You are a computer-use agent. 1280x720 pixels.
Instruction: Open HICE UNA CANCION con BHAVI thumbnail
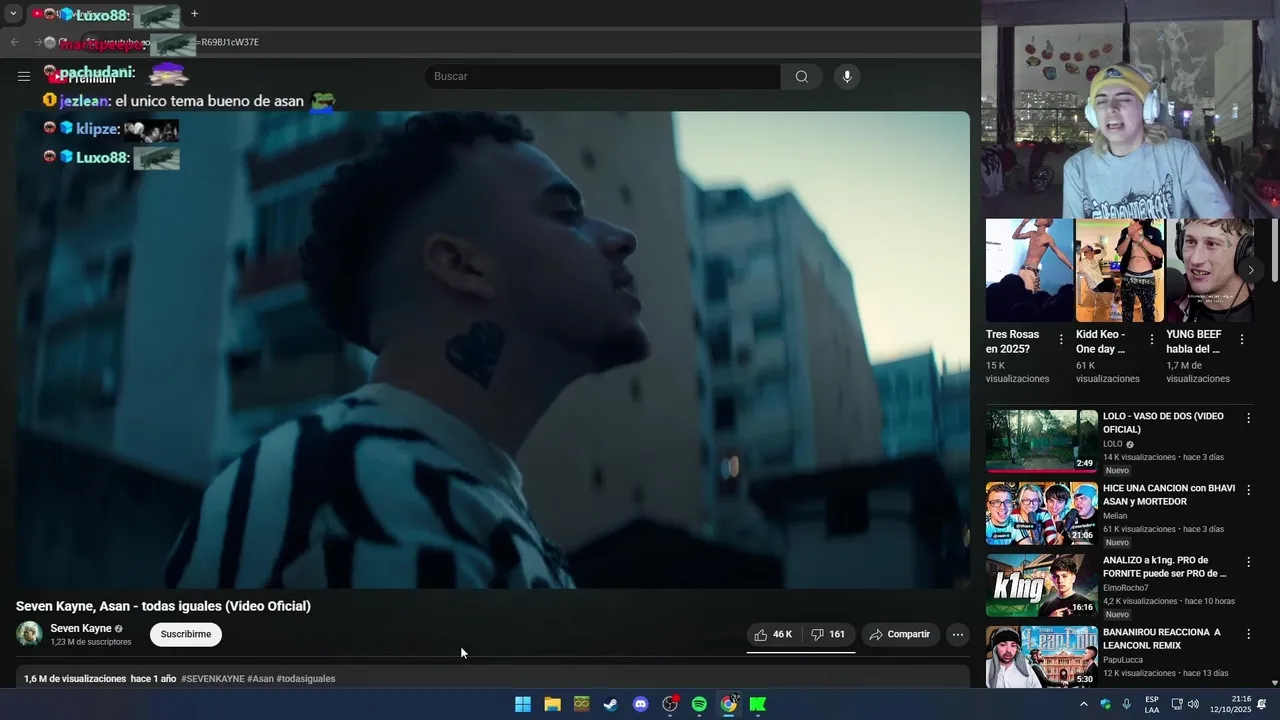[1041, 513]
